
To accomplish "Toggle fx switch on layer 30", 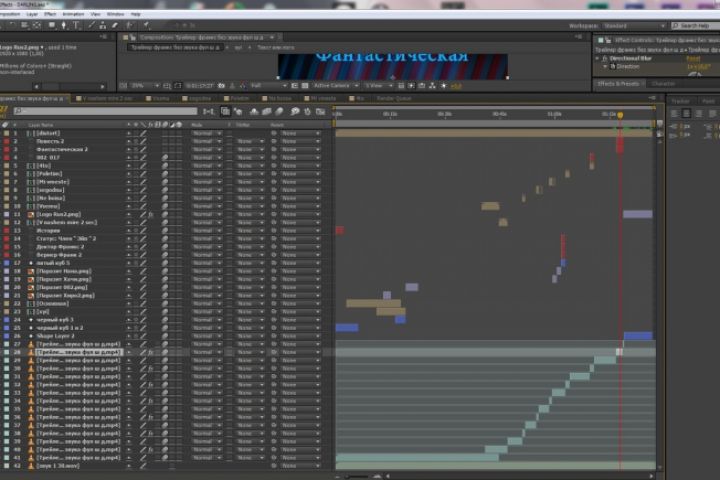I will (151, 368).
